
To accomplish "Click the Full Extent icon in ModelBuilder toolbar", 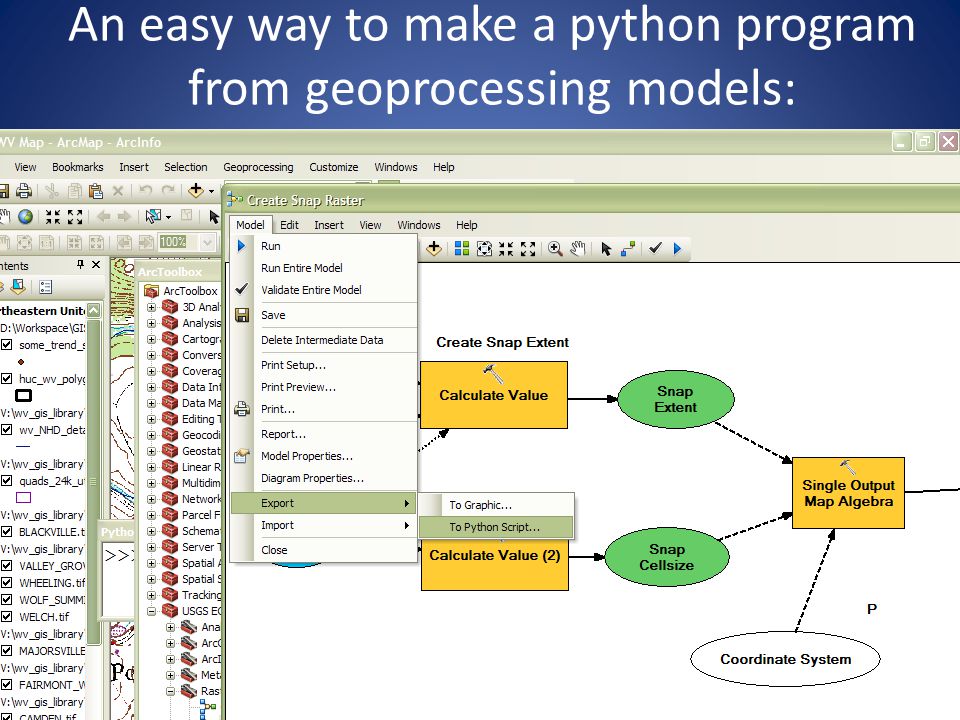I will [x=484, y=248].
